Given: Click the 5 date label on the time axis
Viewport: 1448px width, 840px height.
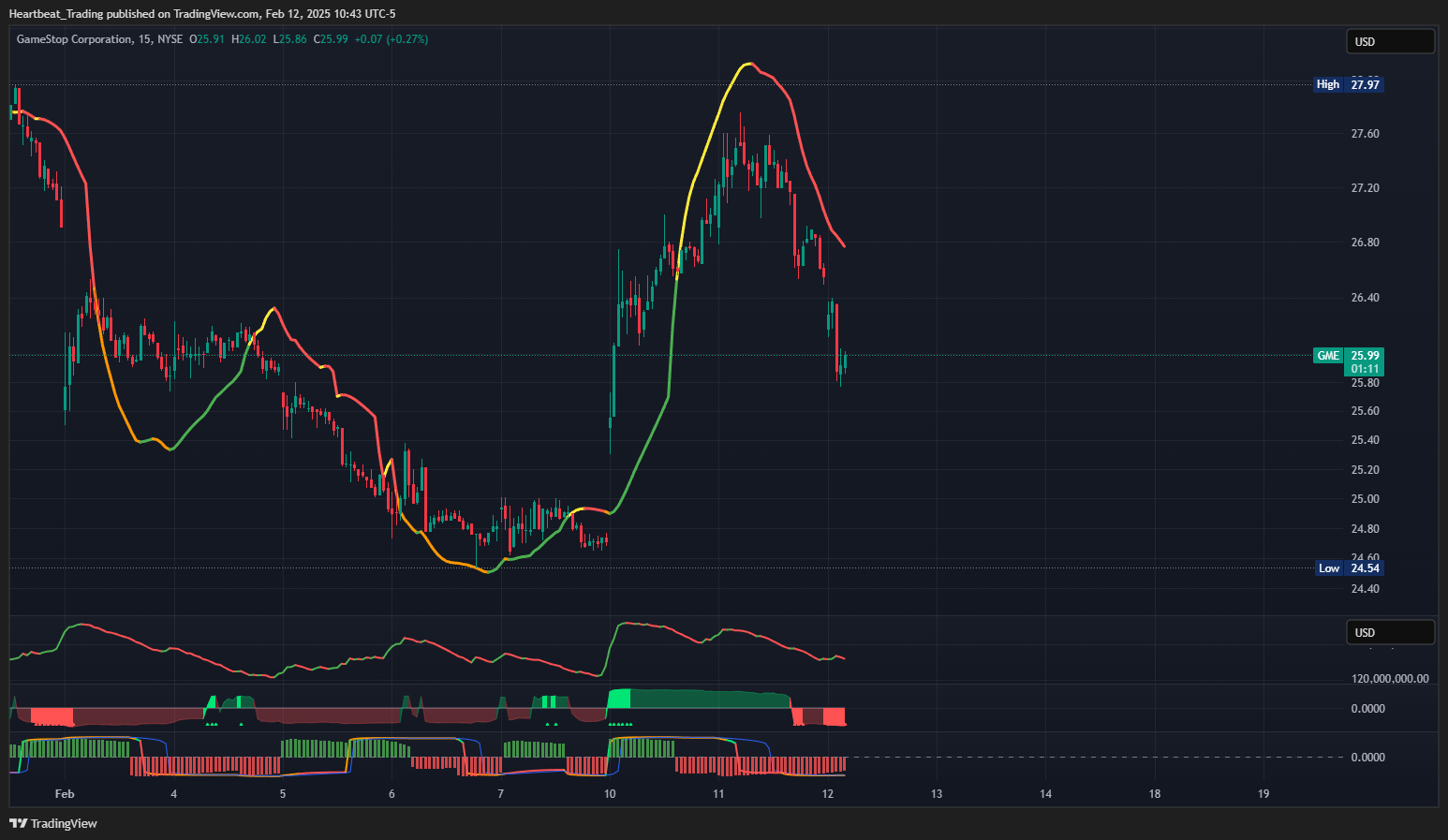Looking at the screenshot, I should pos(283,794).
